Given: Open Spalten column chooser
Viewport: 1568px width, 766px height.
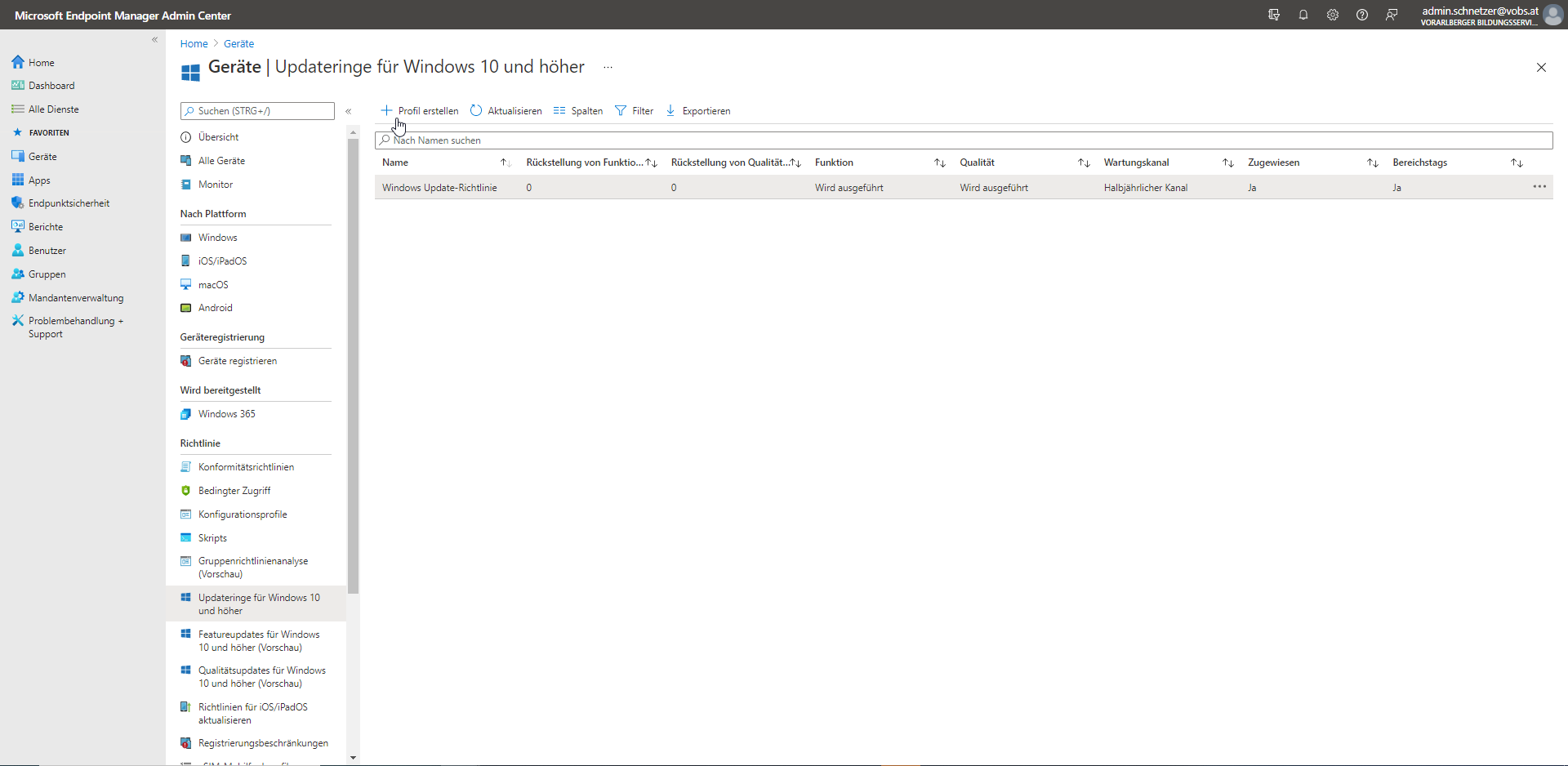Looking at the screenshot, I should (x=577, y=111).
